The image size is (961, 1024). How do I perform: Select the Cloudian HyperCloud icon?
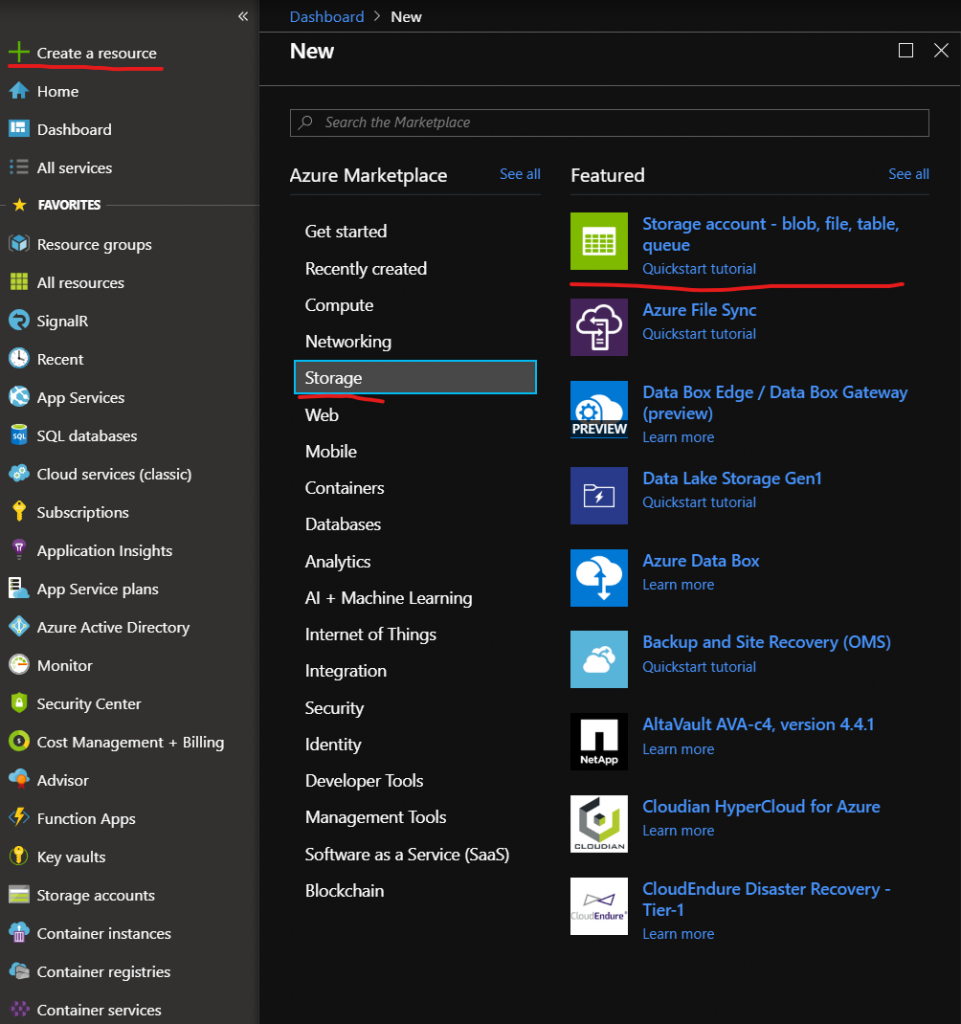599,823
